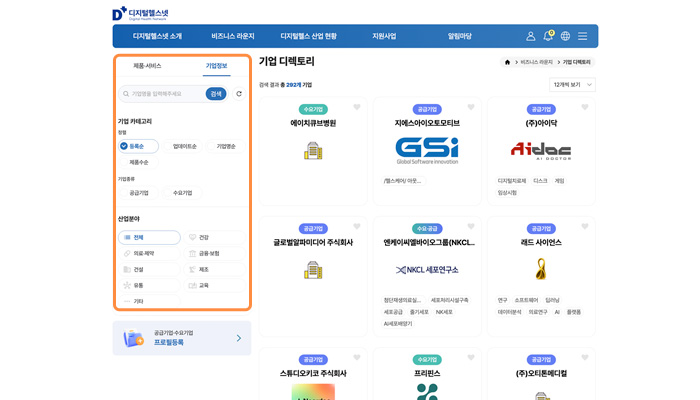Open the 디지털헬스넷 소개 menu
Image resolution: width=700 pixels, height=400 pixels.
click(157, 36)
